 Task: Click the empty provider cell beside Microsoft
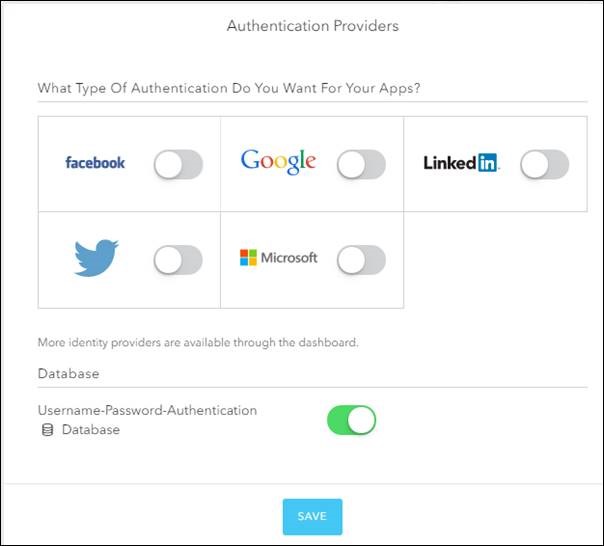tap(495, 260)
